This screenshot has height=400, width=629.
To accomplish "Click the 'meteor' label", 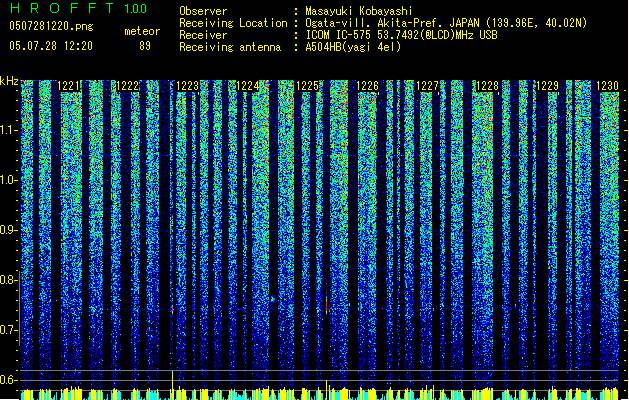I will pyautogui.click(x=142, y=31).
